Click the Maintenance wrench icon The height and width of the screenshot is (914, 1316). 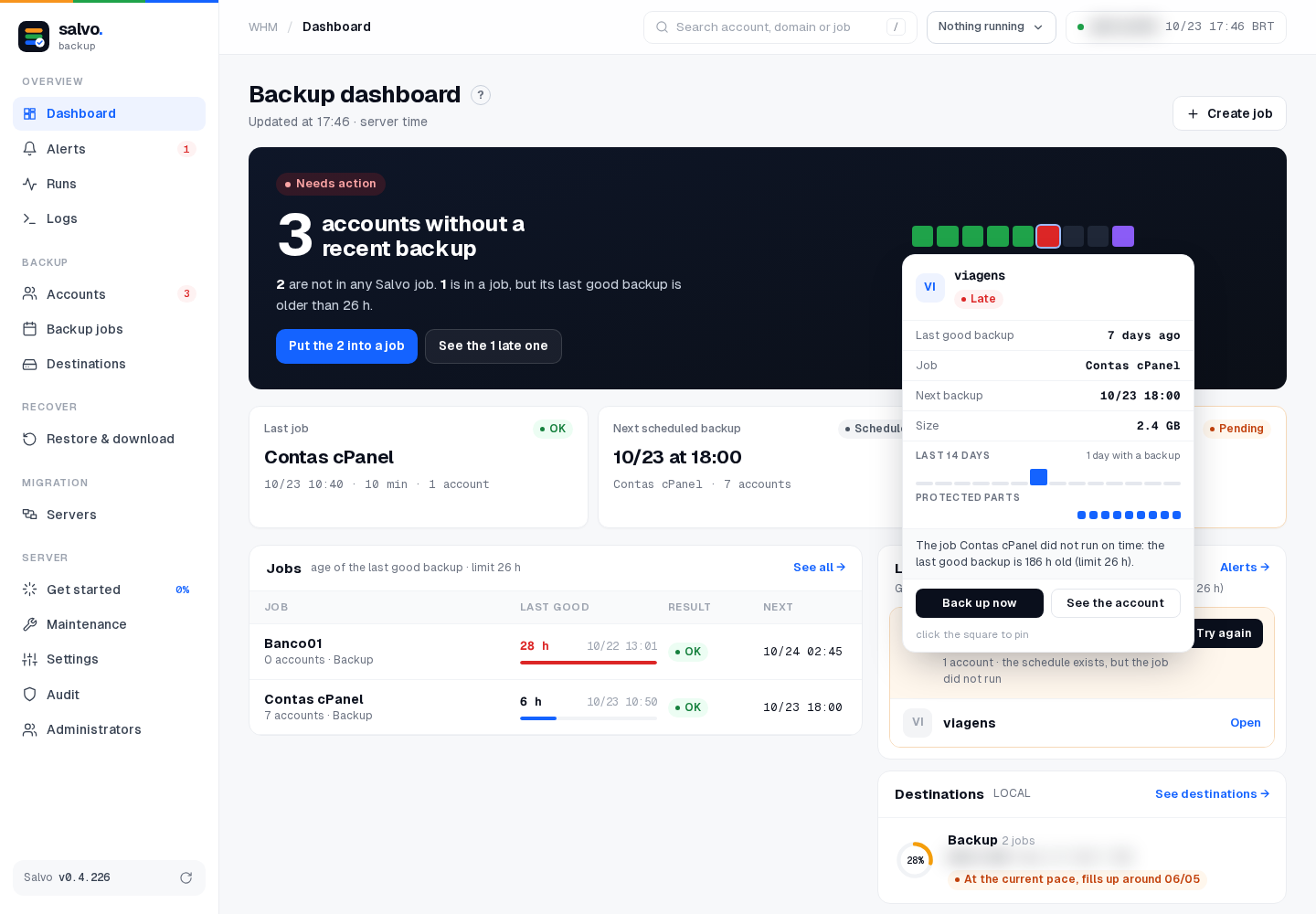29,624
